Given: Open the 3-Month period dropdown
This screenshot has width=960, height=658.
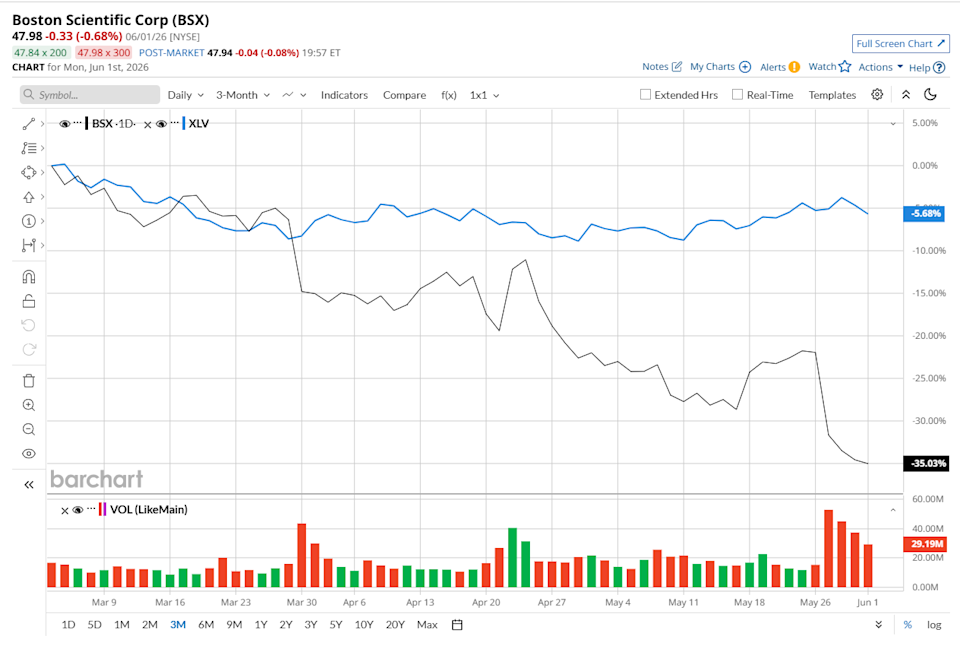Looking at the screenshot, I should tap(242, 95).
